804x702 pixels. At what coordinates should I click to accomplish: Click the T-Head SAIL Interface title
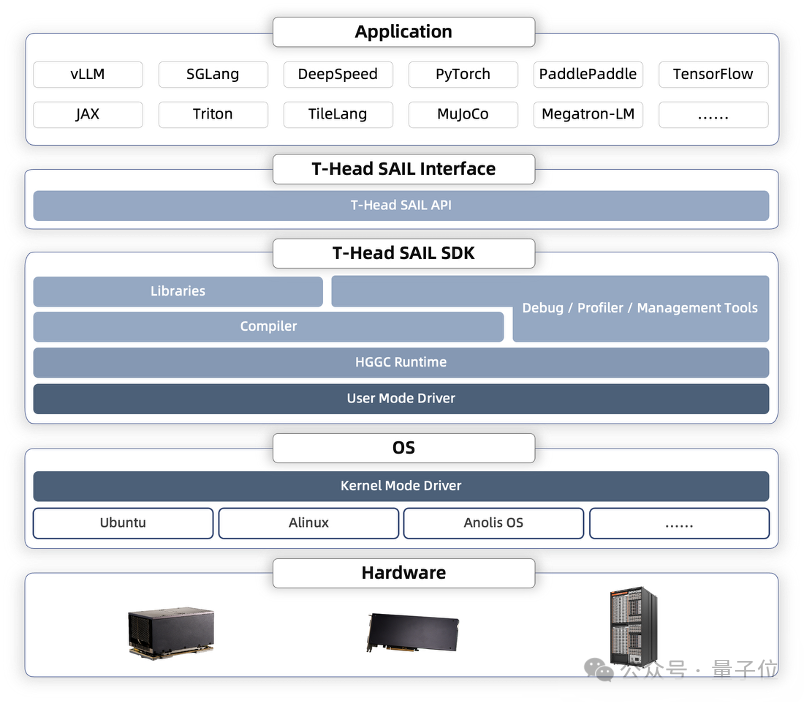(x=404, y=169)
